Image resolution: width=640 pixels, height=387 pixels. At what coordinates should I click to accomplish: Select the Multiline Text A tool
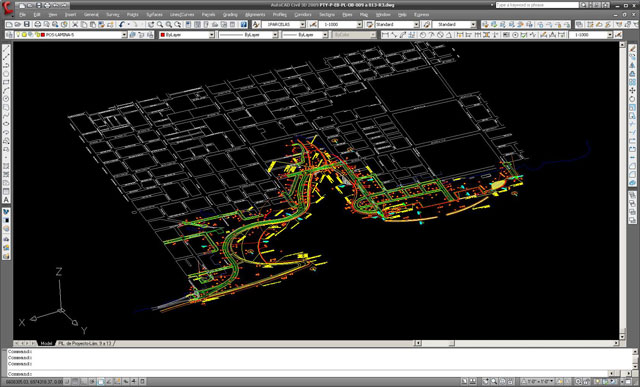coord(6,200)
